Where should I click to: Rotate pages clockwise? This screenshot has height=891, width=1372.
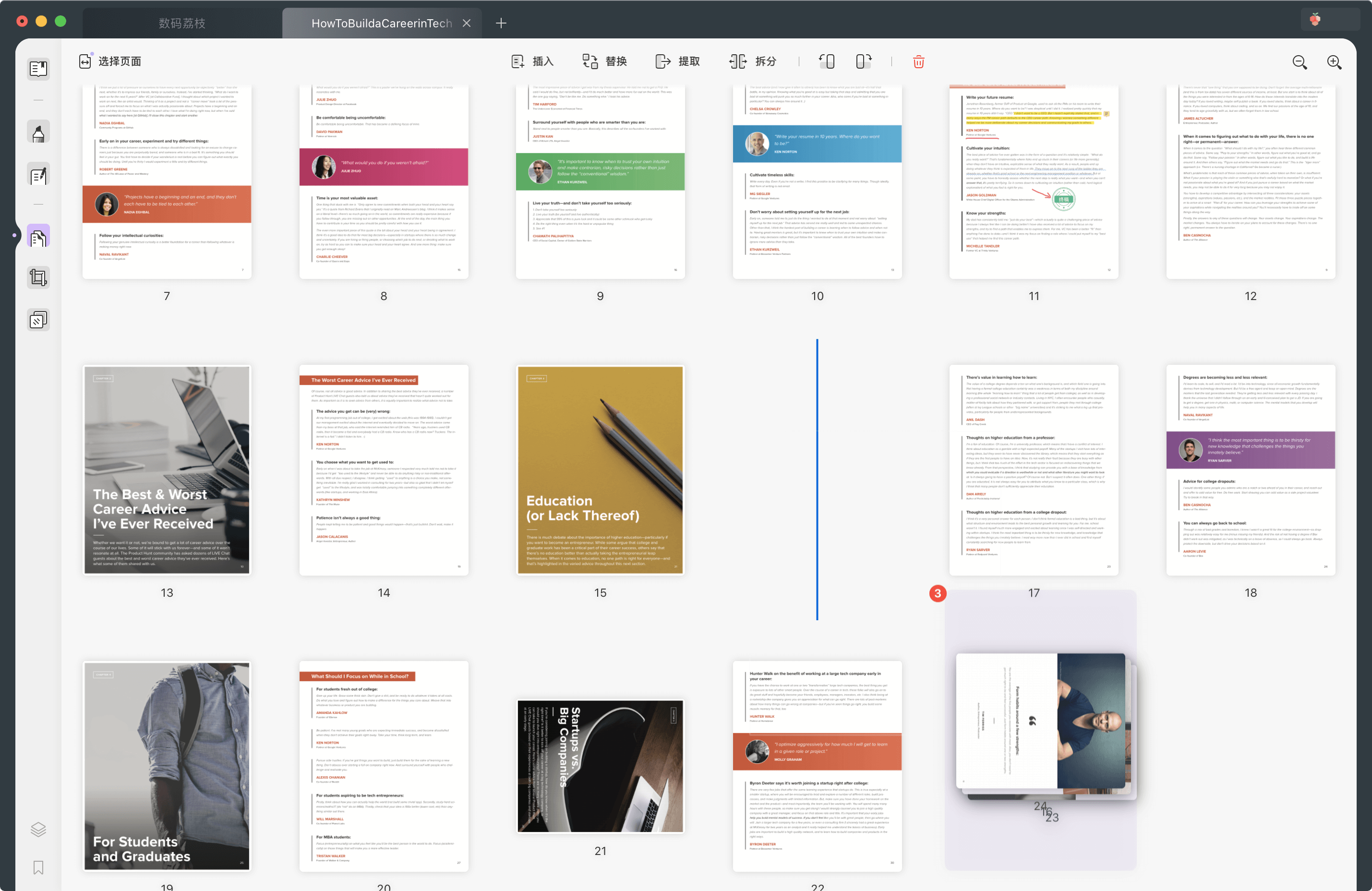coord(863,61)
